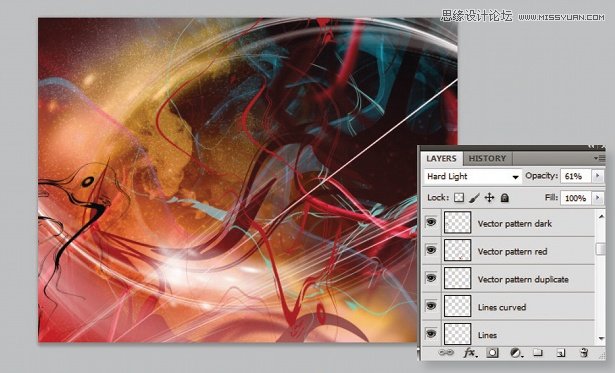Viewport: 615px width, 373px height.
Task: Open the Opacity slider arrow
Action: pos(598,176)
